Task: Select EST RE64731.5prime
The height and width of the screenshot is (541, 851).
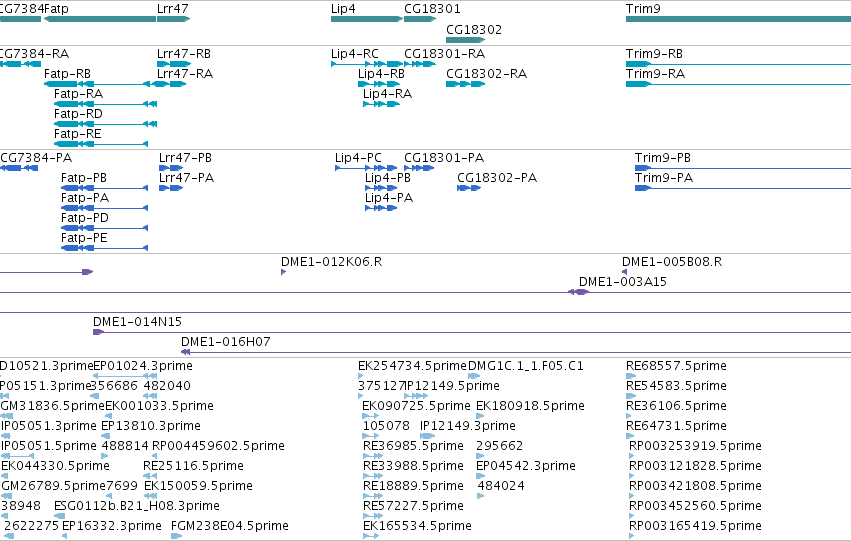Action: [x=630, y=436]
